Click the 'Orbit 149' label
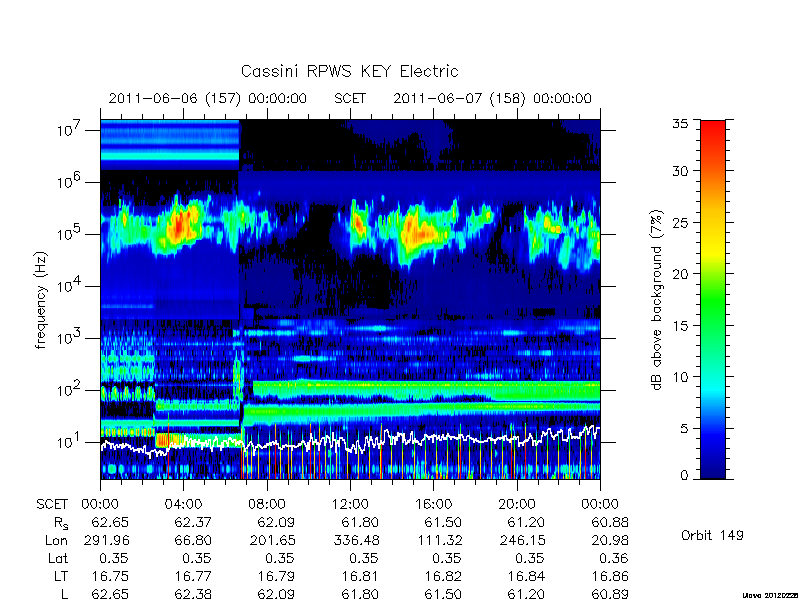Viewport: 800px width, 600px height. tap(712, 535)
